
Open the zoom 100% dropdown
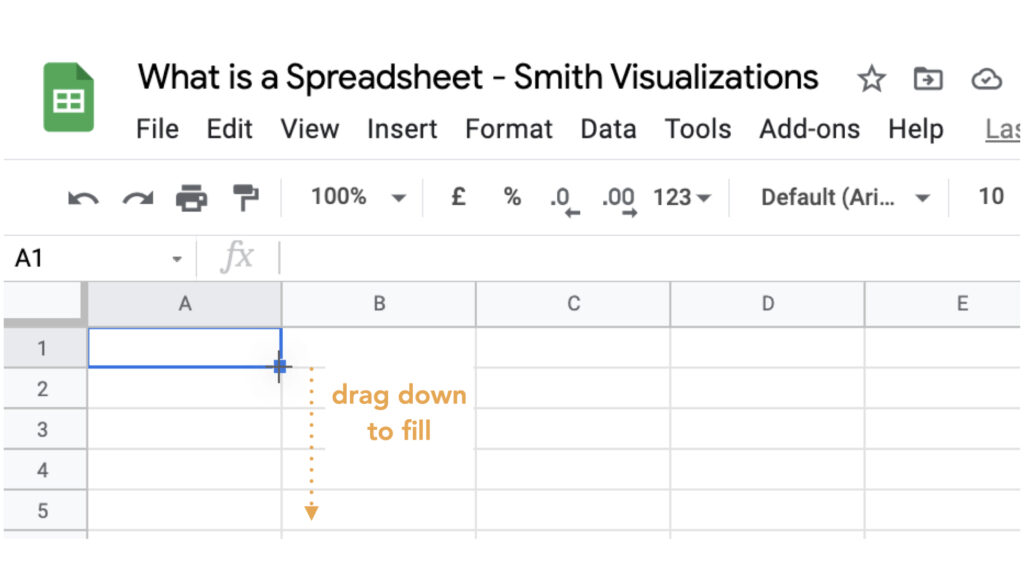(x=359, y=197)
